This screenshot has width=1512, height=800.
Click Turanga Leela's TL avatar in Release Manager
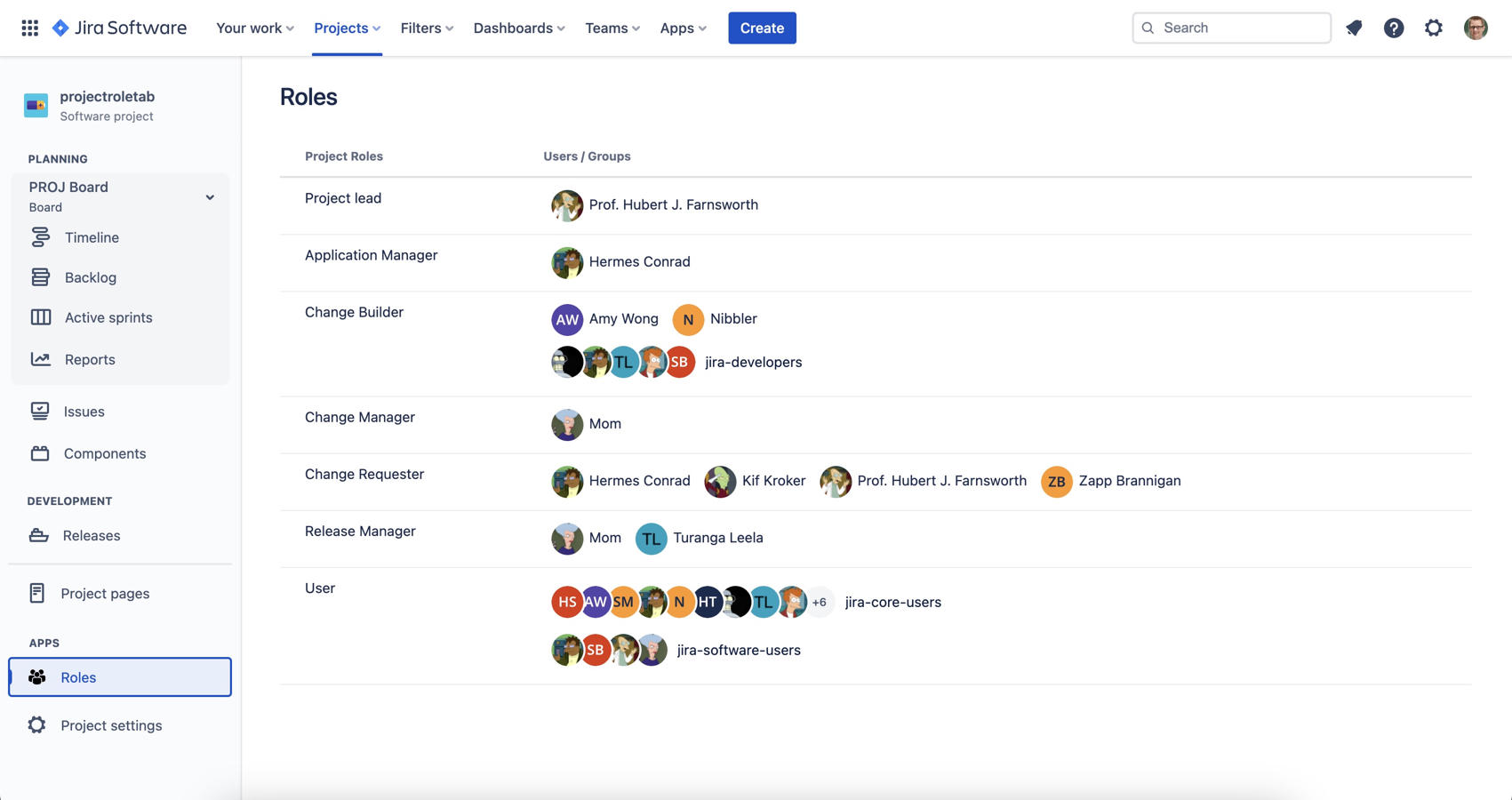pyautogui.click(x=651, y=539)
